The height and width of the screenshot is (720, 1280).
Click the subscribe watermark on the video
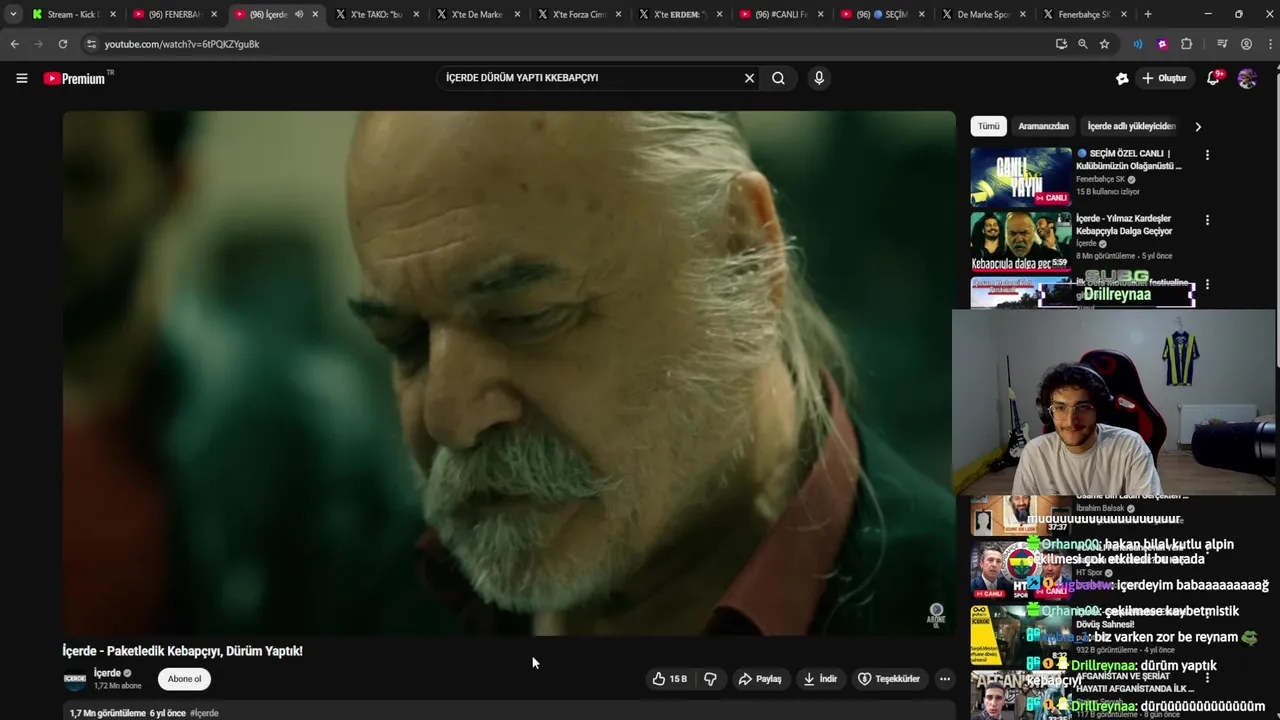click(936, 614)
